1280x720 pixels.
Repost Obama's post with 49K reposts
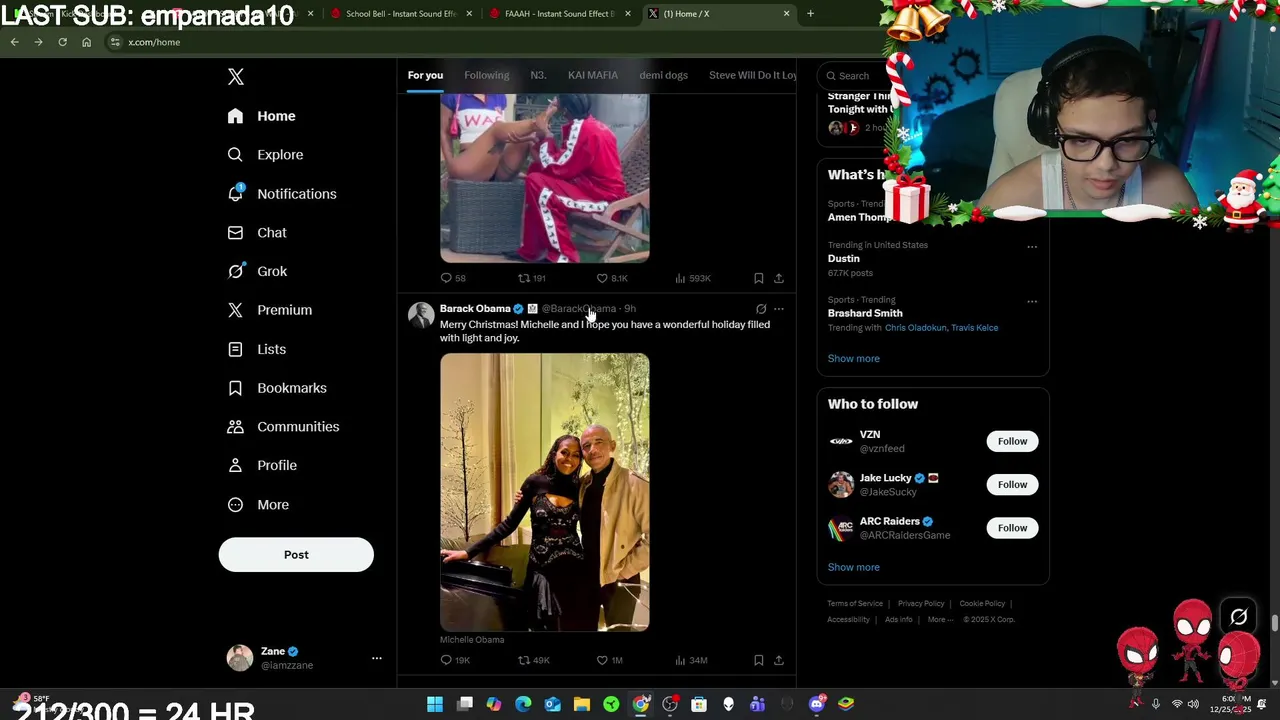533,660
